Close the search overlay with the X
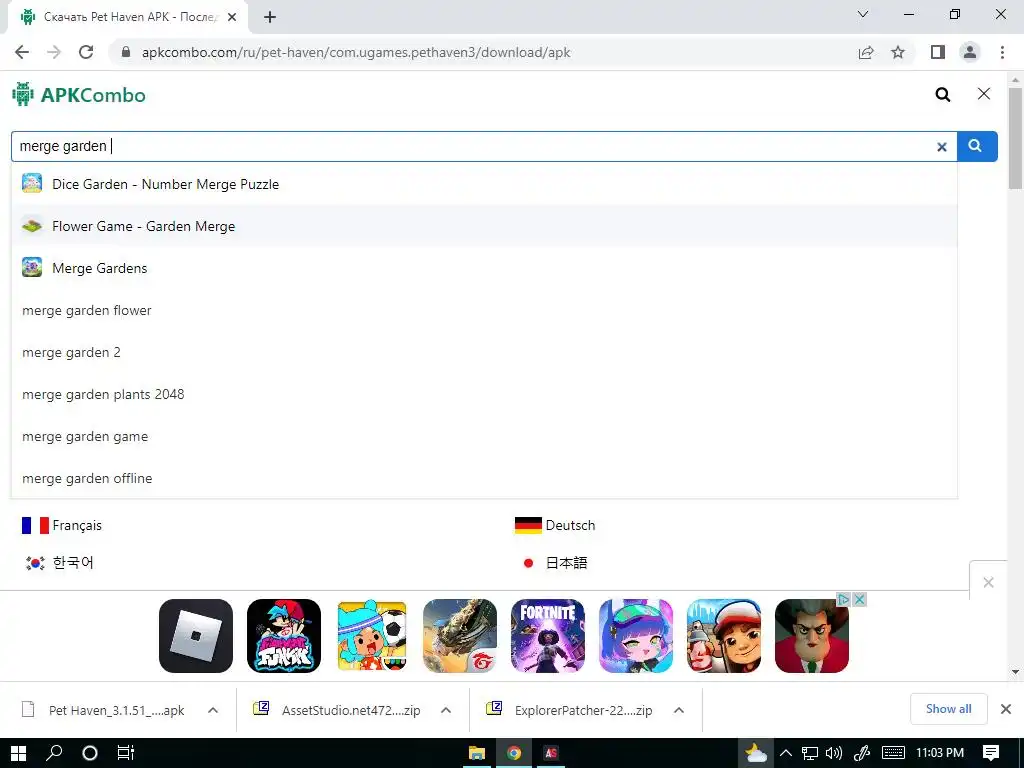 [x=984, y=94]
